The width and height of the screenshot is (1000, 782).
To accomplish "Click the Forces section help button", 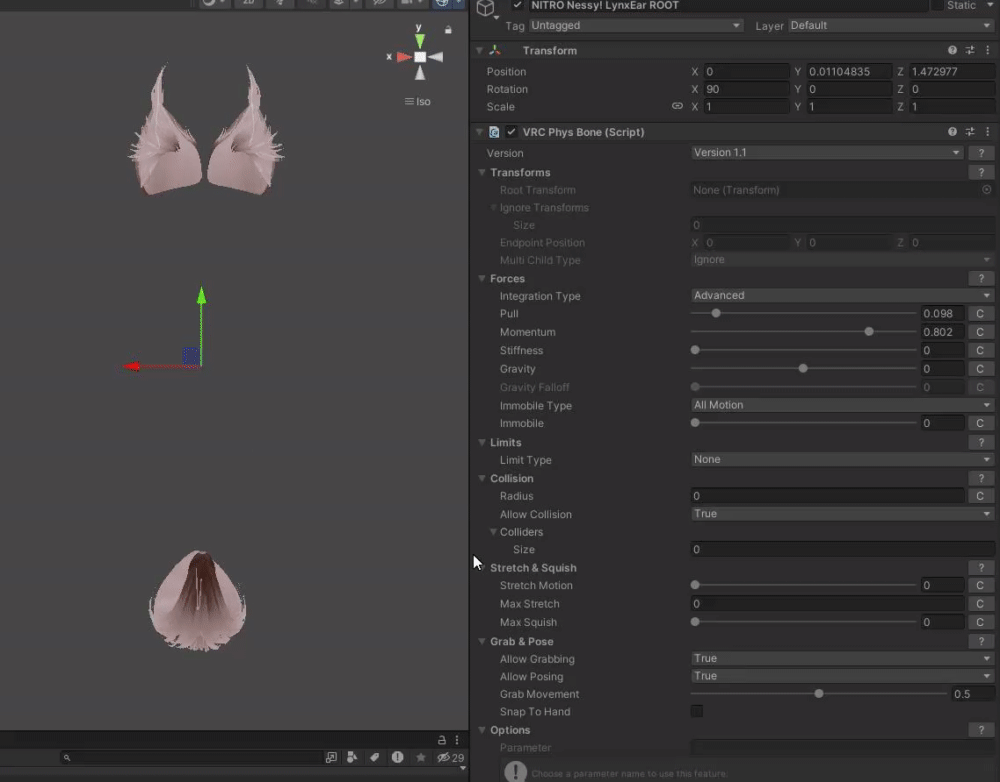I will pos(980,279).
